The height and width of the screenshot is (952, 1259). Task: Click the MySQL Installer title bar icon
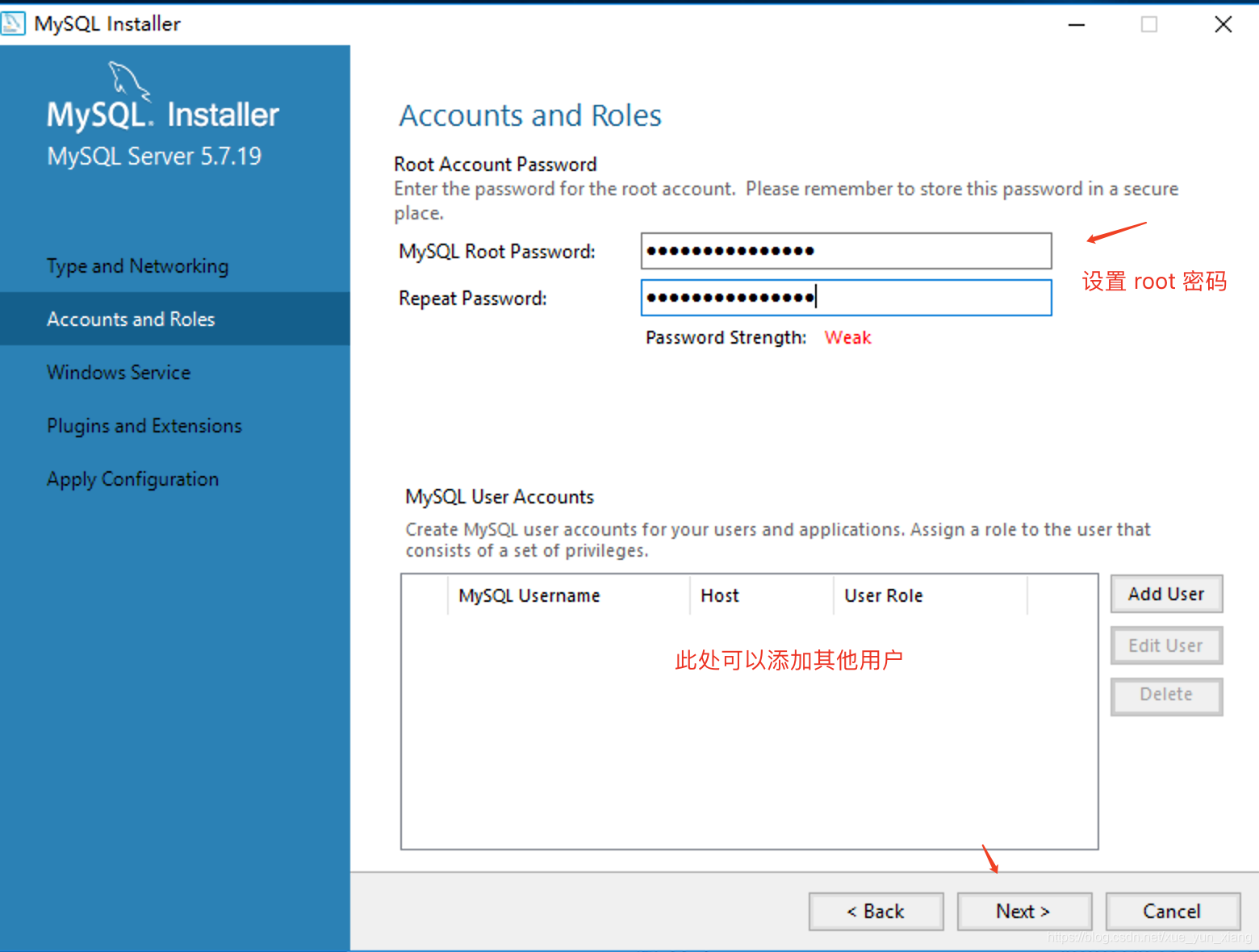pos(14,23)
